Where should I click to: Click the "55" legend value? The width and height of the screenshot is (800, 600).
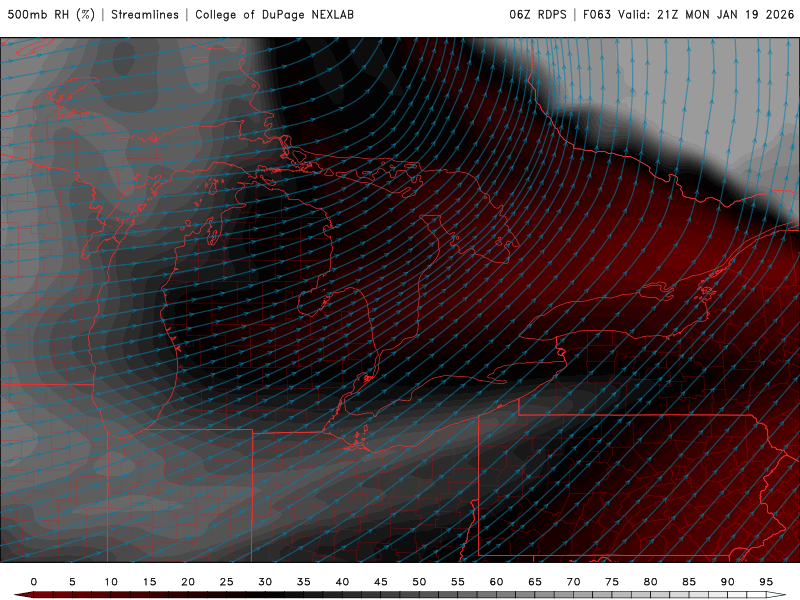point(458,582)
